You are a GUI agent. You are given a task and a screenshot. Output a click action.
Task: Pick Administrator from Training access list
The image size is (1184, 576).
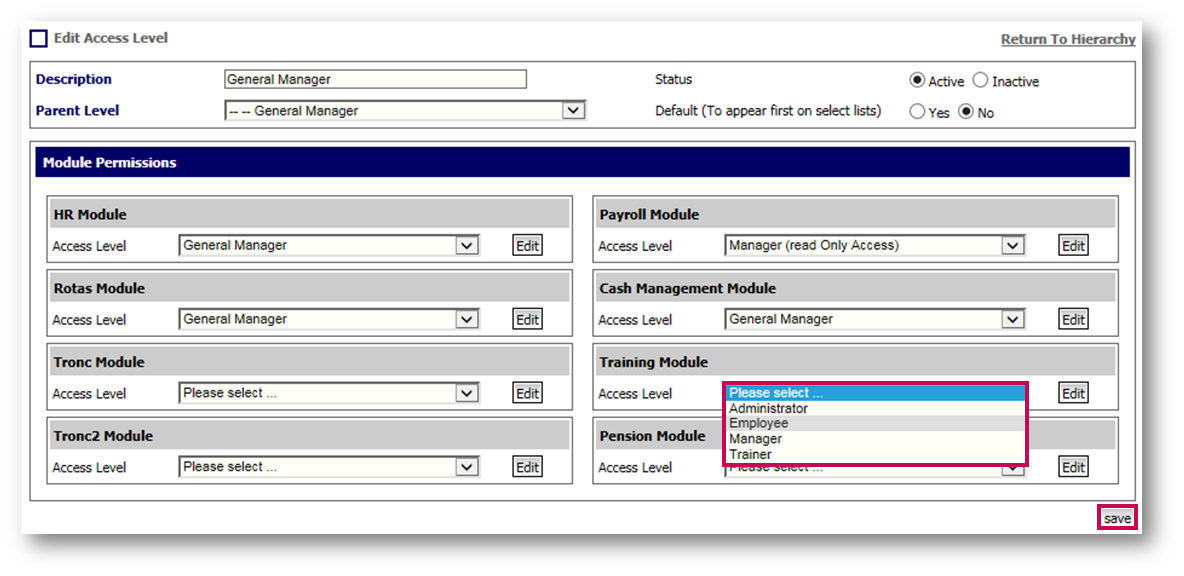coord(768,408)
